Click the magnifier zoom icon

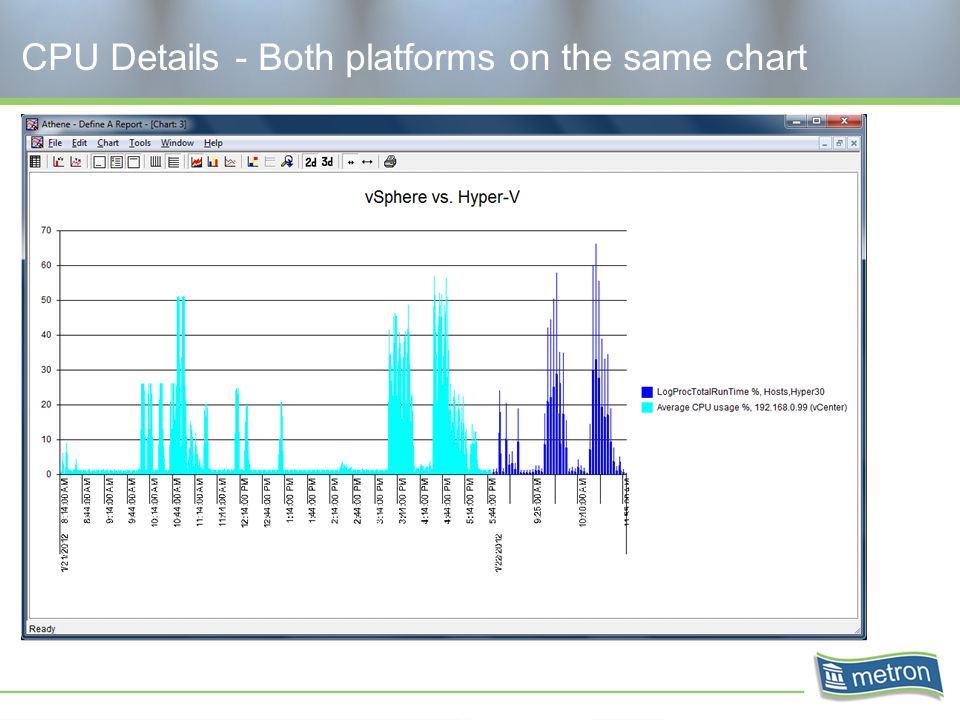tap(287, 162)
